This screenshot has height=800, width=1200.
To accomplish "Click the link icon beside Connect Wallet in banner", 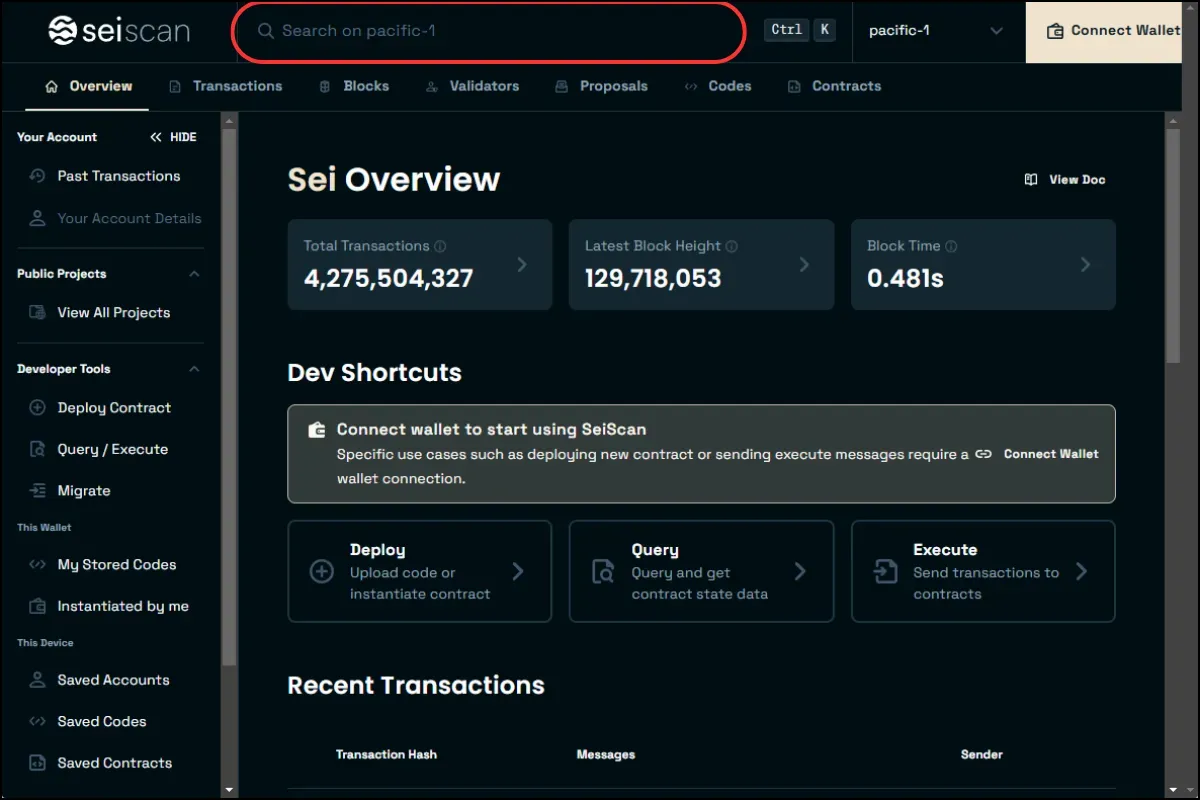I will click(x=984, y=454).
